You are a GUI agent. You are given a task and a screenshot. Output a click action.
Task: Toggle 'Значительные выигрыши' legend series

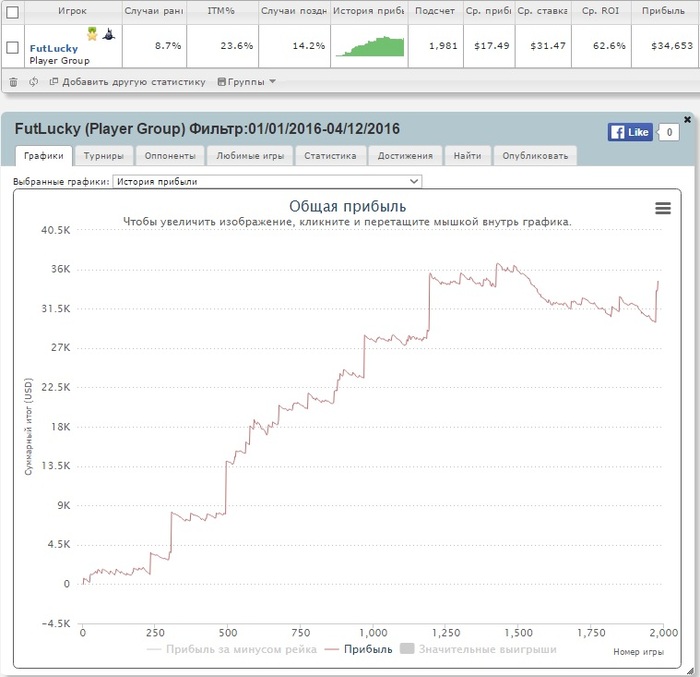478,649
